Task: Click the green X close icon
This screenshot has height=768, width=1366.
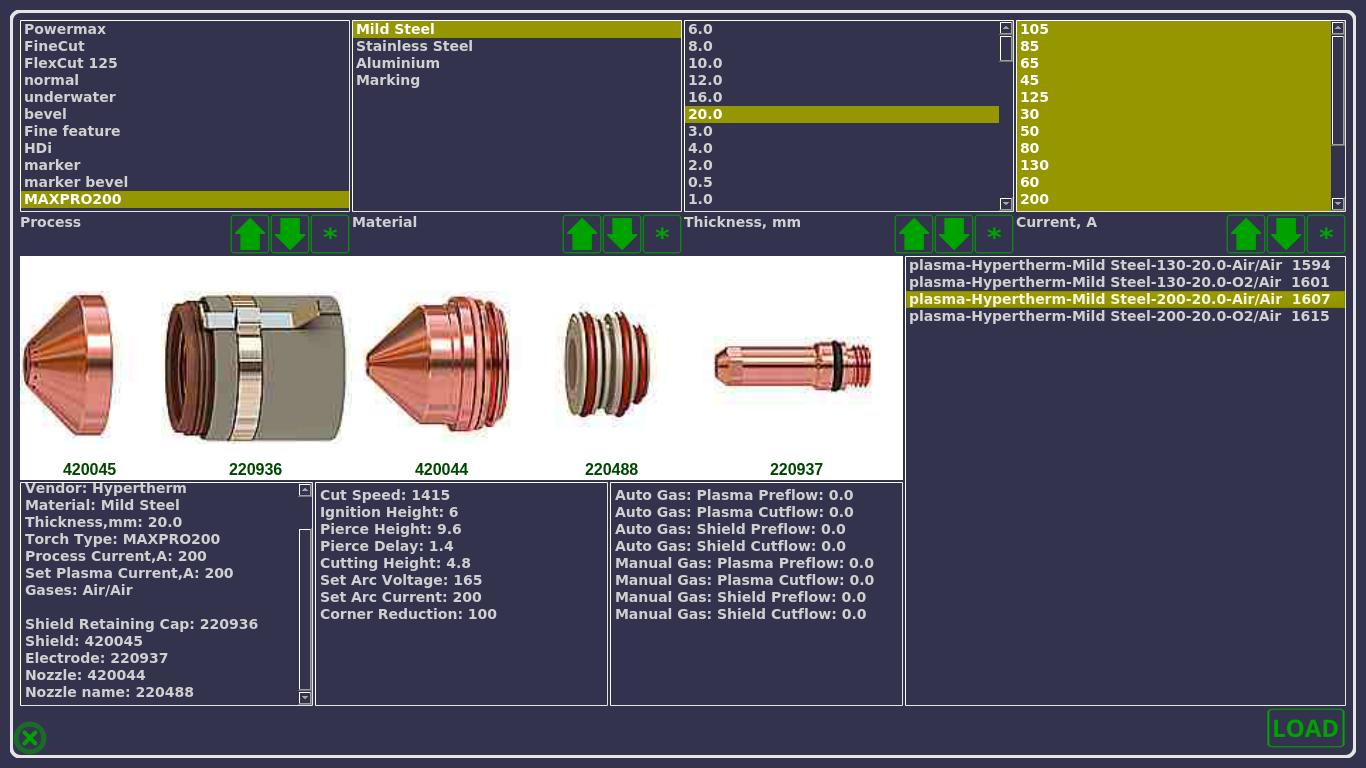Action: [30, 738]
